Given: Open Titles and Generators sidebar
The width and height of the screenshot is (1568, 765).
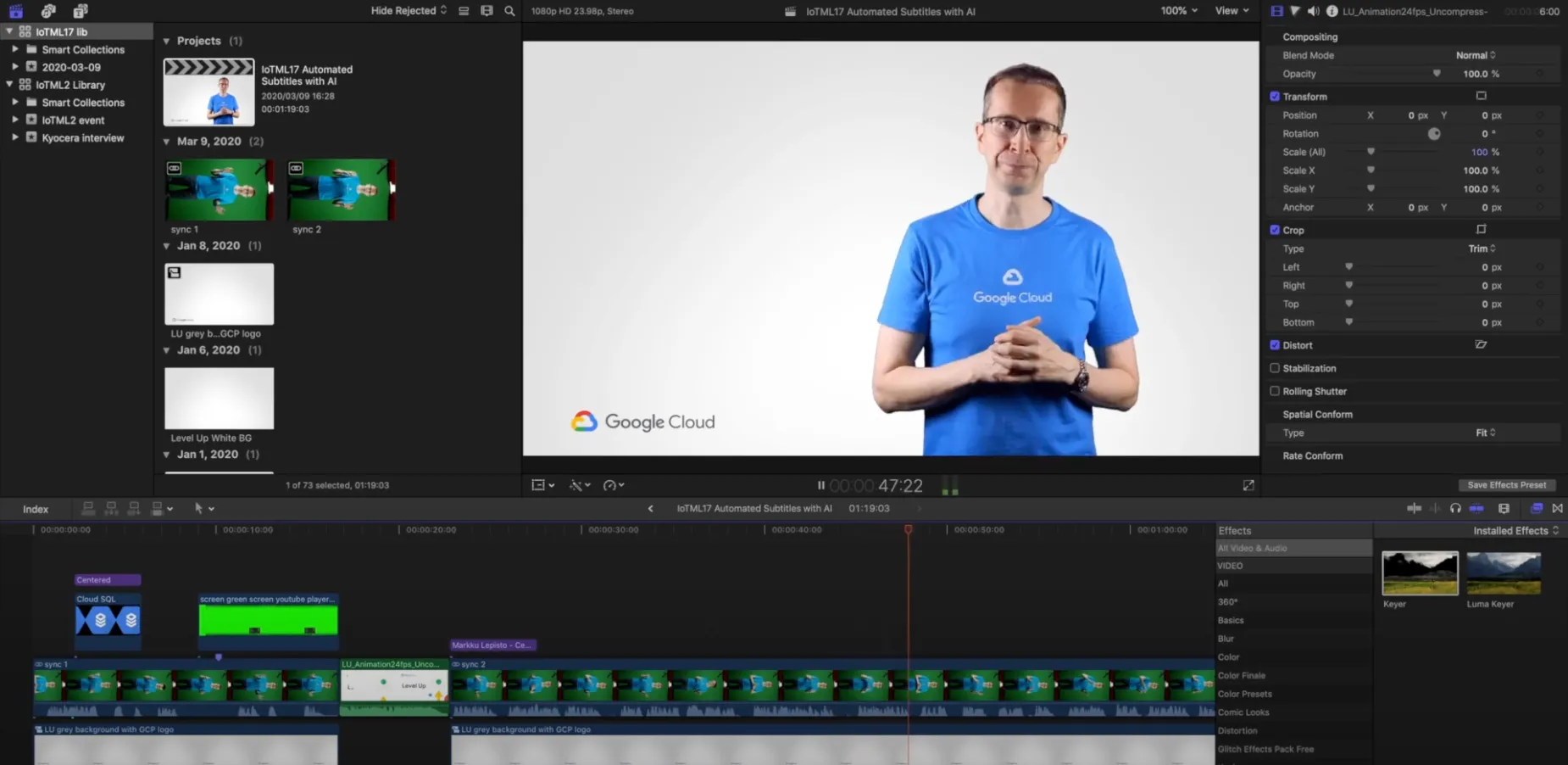Looking at the screenshot, I should (x=81, y=11).
